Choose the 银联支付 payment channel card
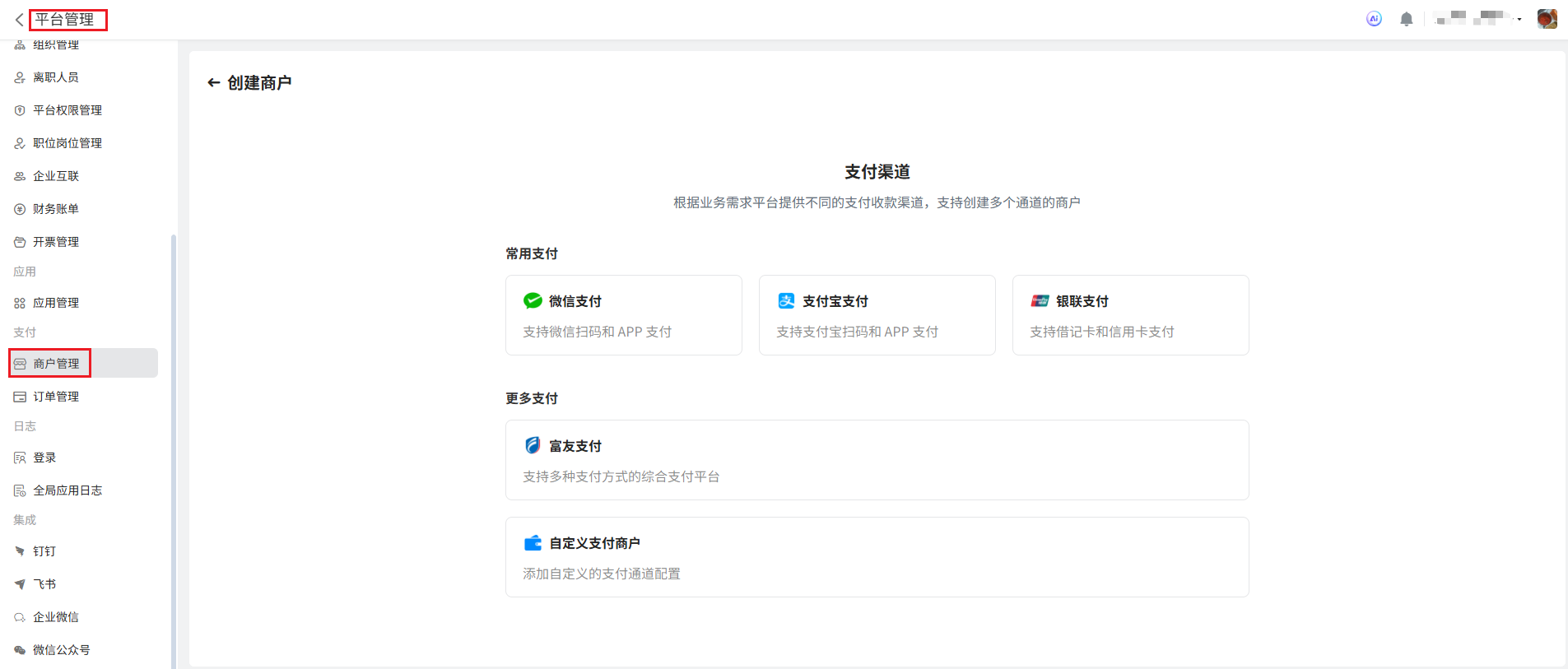1568x669 pixels. pyautogui.click(x=1130, y=315)
